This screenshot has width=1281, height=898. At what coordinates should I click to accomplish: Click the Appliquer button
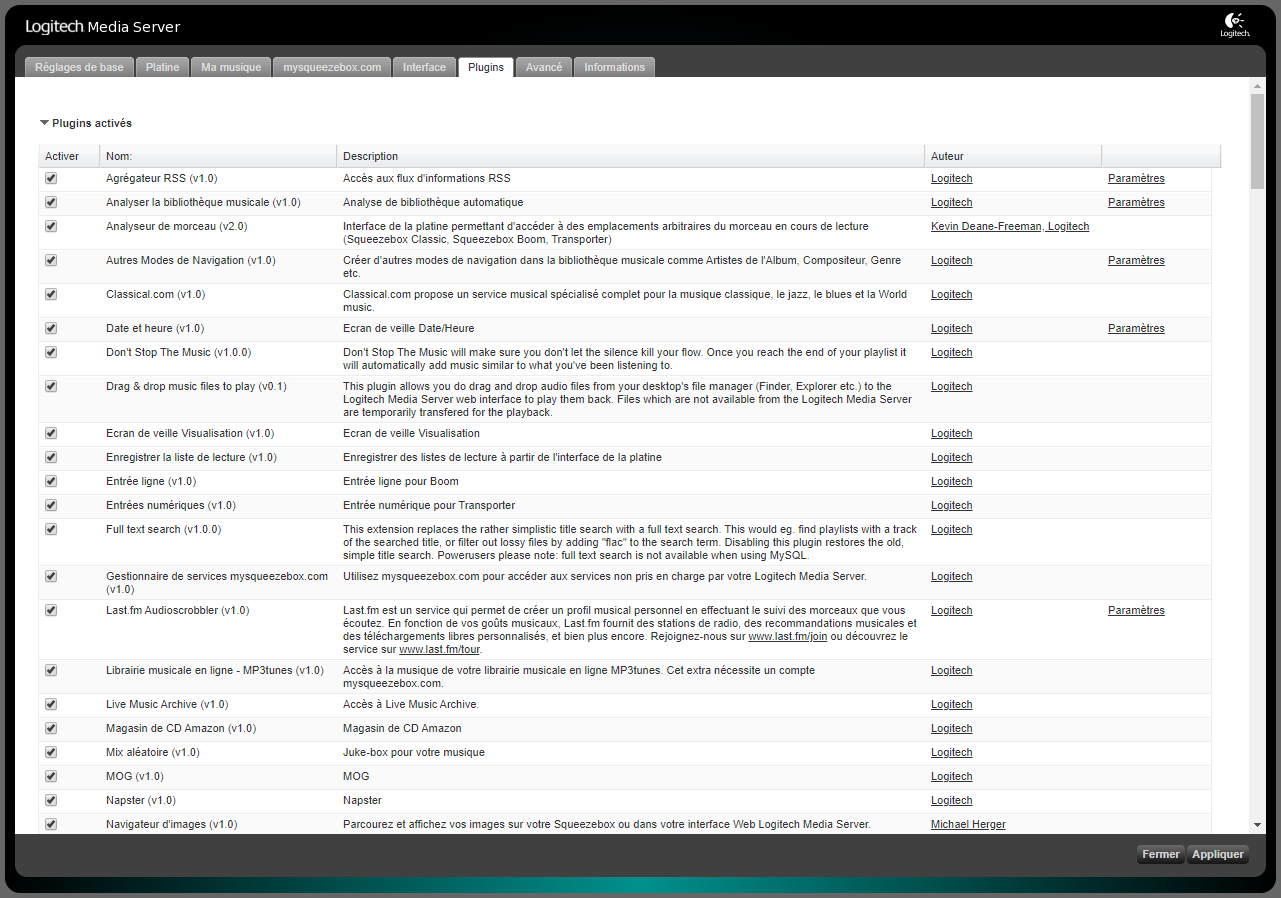click(x=1218, y=854)
